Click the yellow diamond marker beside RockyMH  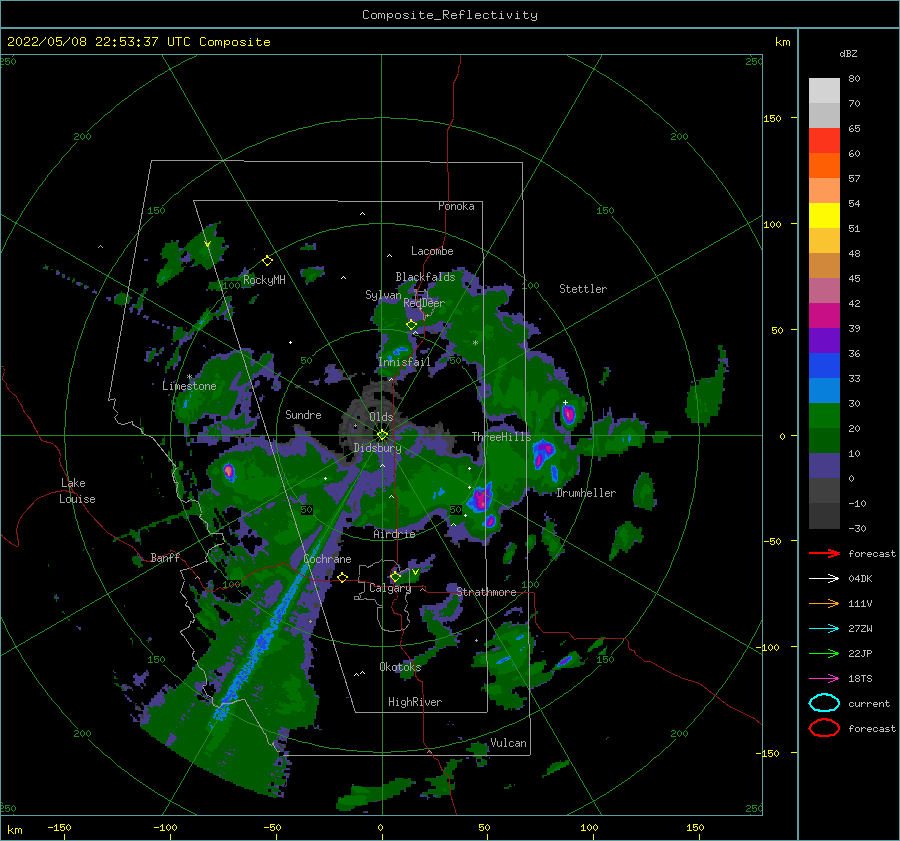pyautogui.click(x=267, y=261)
